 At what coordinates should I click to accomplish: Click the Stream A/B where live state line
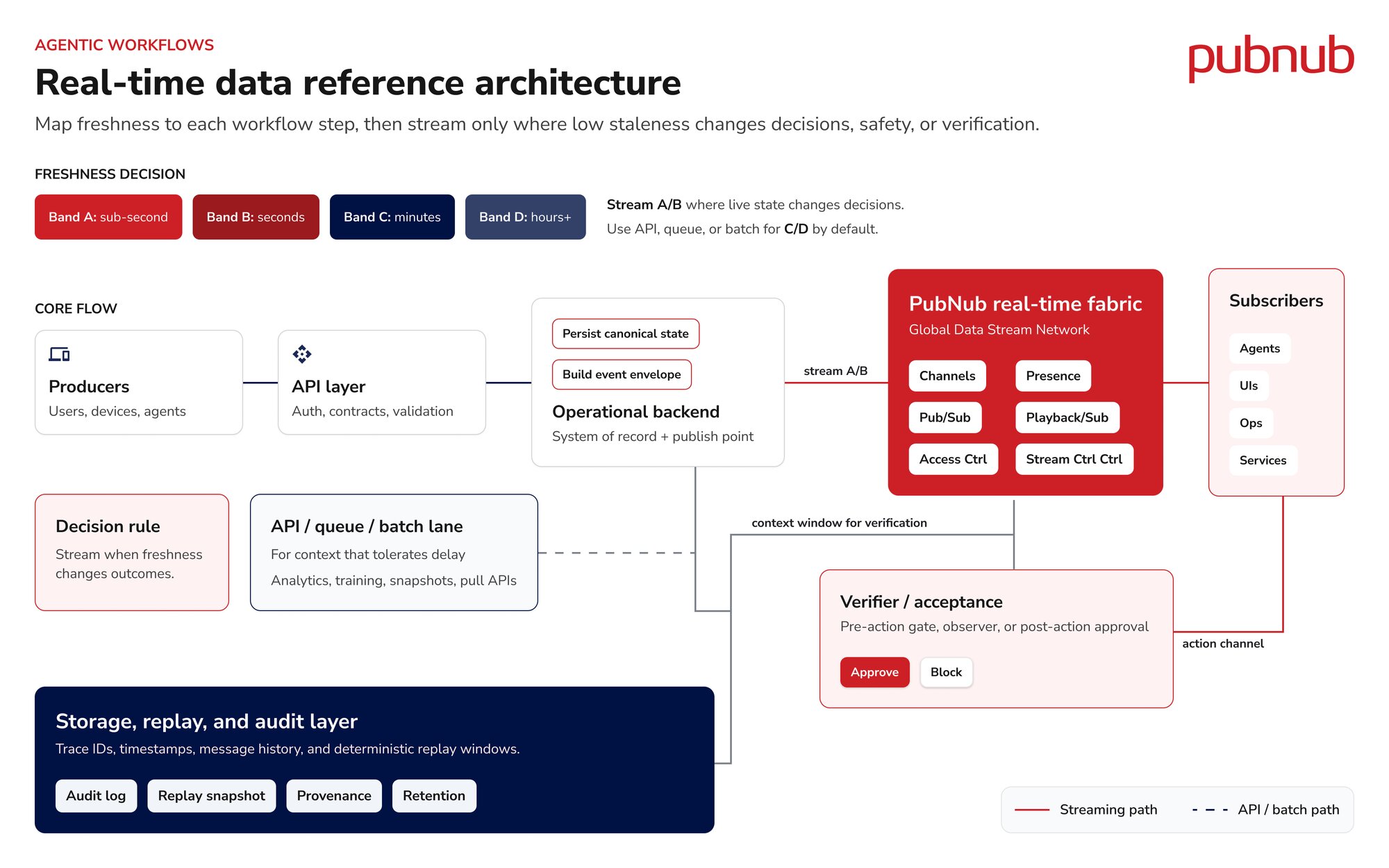[756, 205]
